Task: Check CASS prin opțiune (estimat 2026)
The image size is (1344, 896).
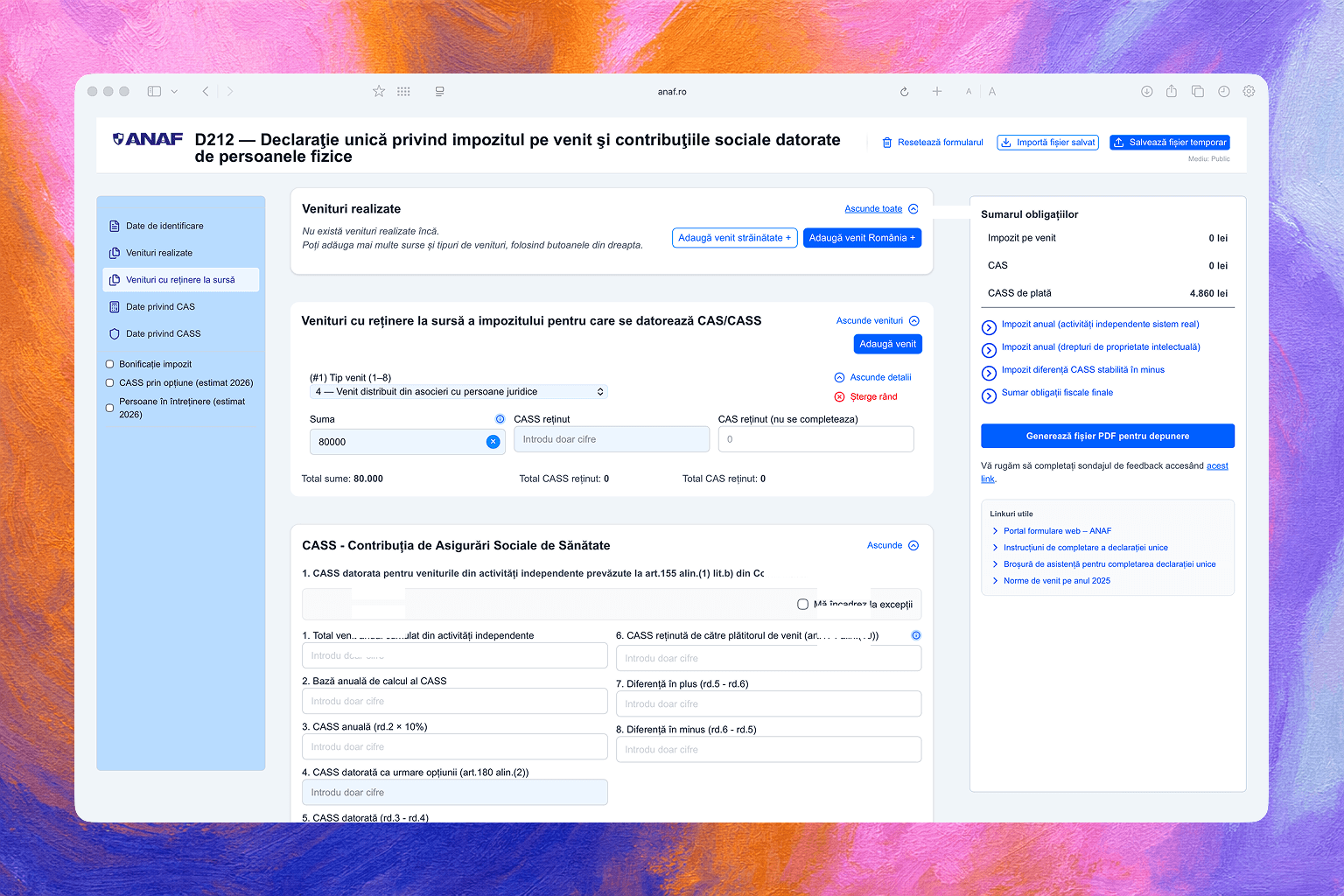Action: 108,382
